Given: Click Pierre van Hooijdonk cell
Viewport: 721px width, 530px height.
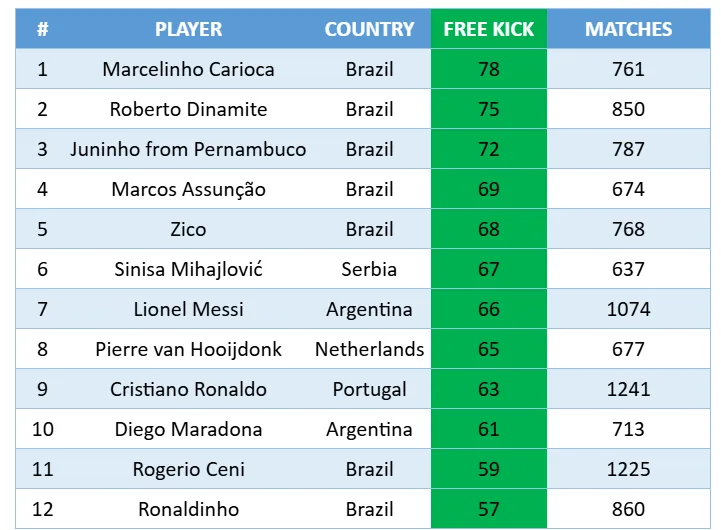Looking at the screenshot, I should click(188, 349).
